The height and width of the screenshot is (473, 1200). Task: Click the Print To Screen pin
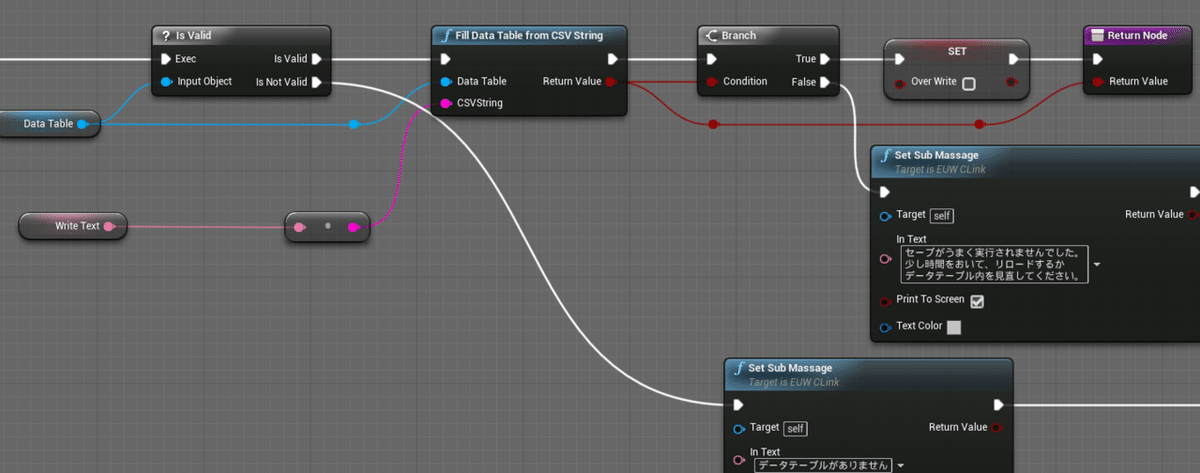885,301
